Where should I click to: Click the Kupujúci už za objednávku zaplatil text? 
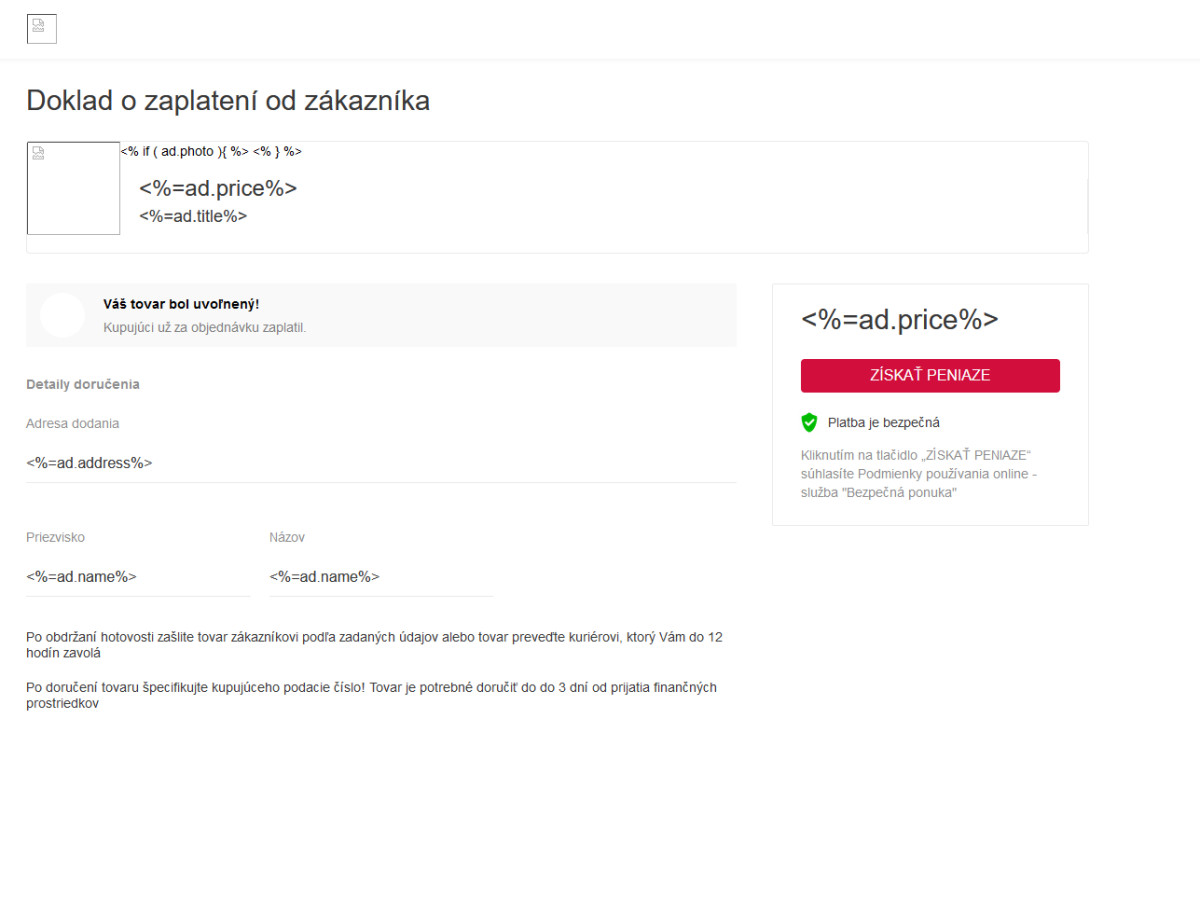[204, 327]
